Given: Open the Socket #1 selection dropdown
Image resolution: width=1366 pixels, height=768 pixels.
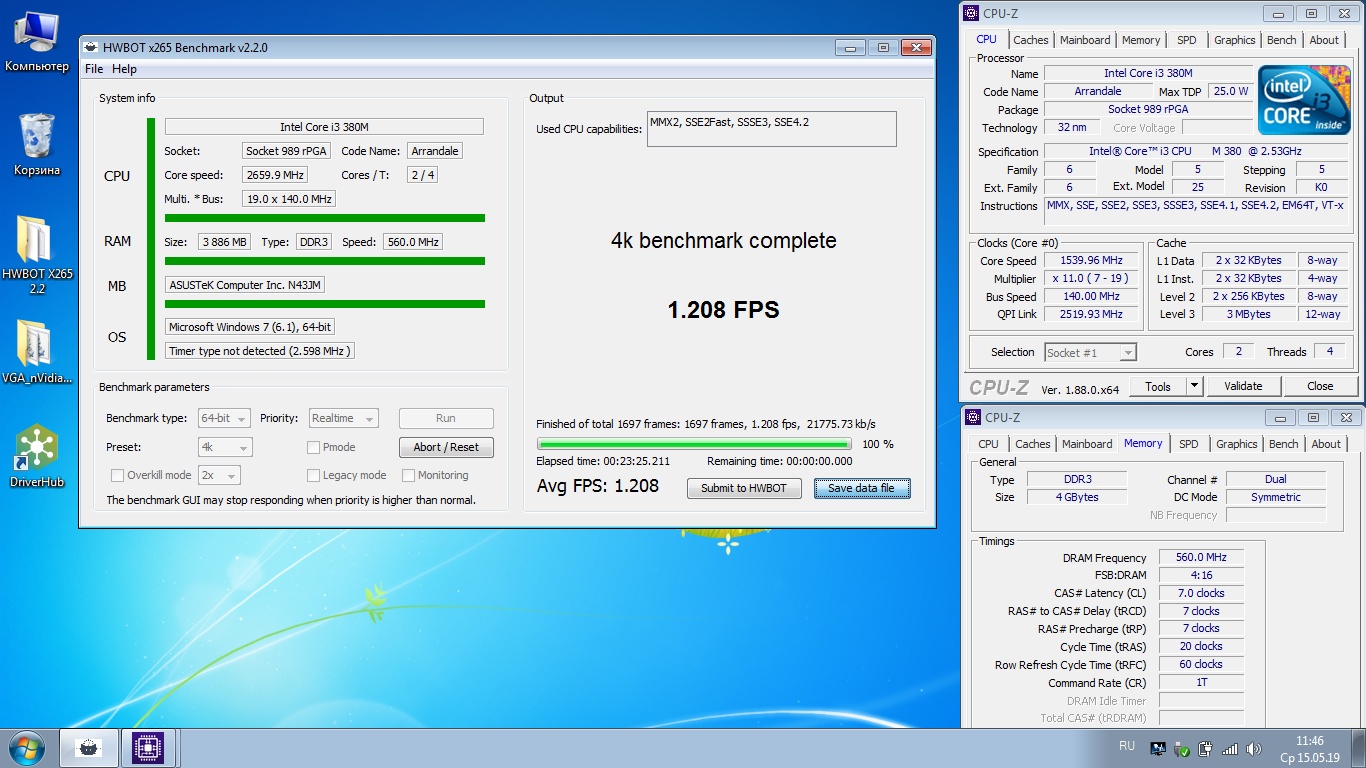Looking at the screenshot, I should point(1090,352).
